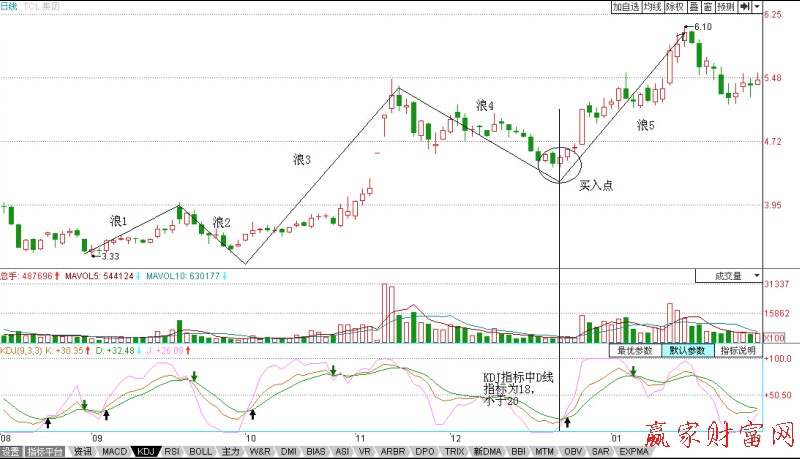The width and height of the screenshot is (800, 459).
Task: Click the 6.10 high price marker
Action: click(x=702, y=27)
